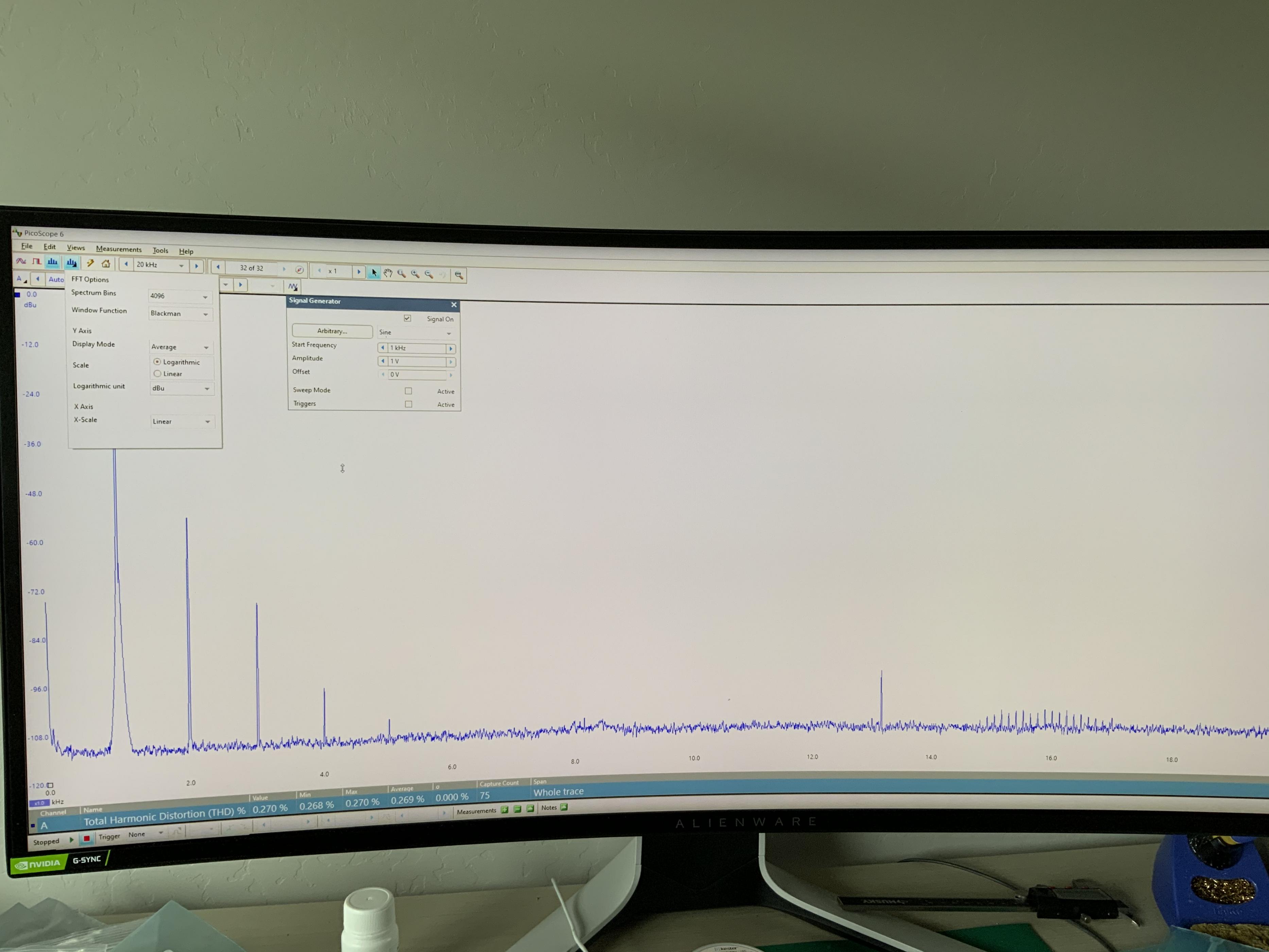Select Linear scale radio button
The width and height of the screenshot is (1269, 952).
point(157,374)
